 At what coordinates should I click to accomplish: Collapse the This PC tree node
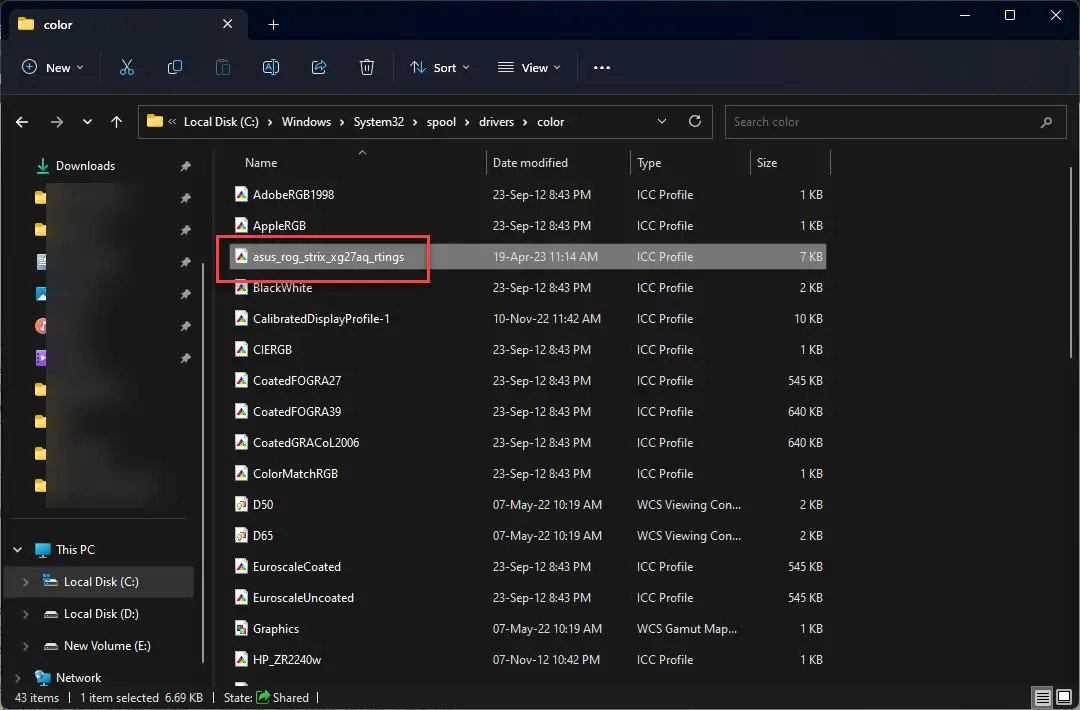[x=17, y=550]
